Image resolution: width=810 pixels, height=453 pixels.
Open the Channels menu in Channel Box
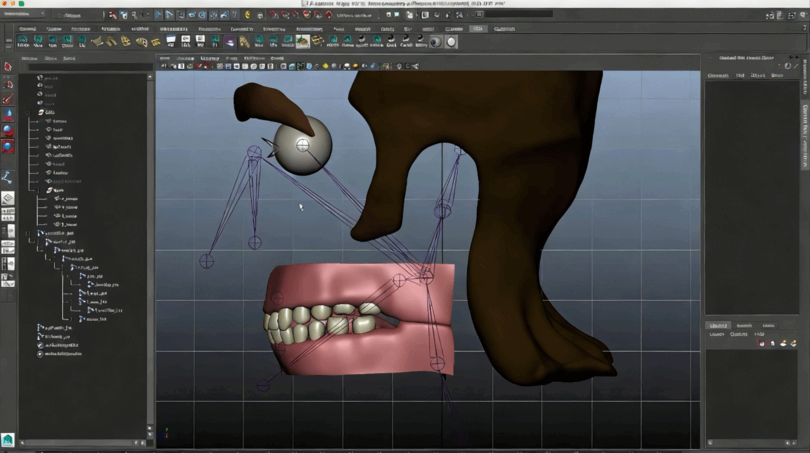coord(718,76)
